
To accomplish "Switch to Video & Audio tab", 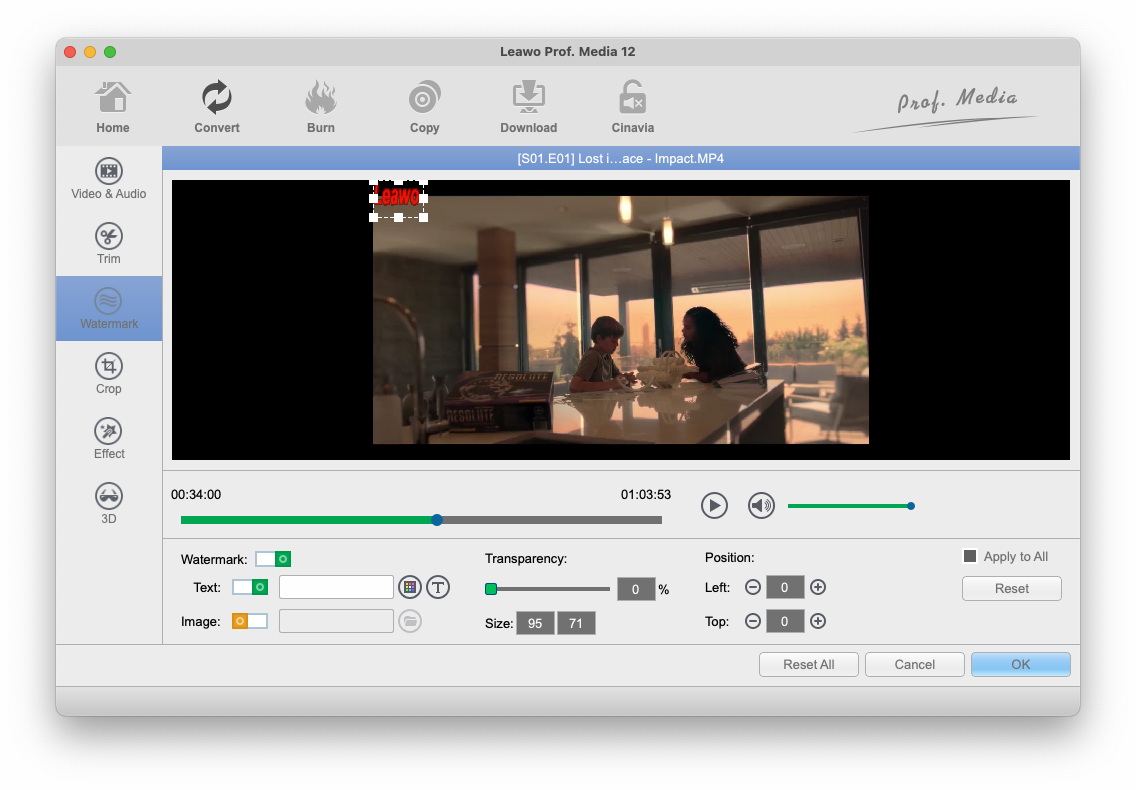I will (109, 179).
